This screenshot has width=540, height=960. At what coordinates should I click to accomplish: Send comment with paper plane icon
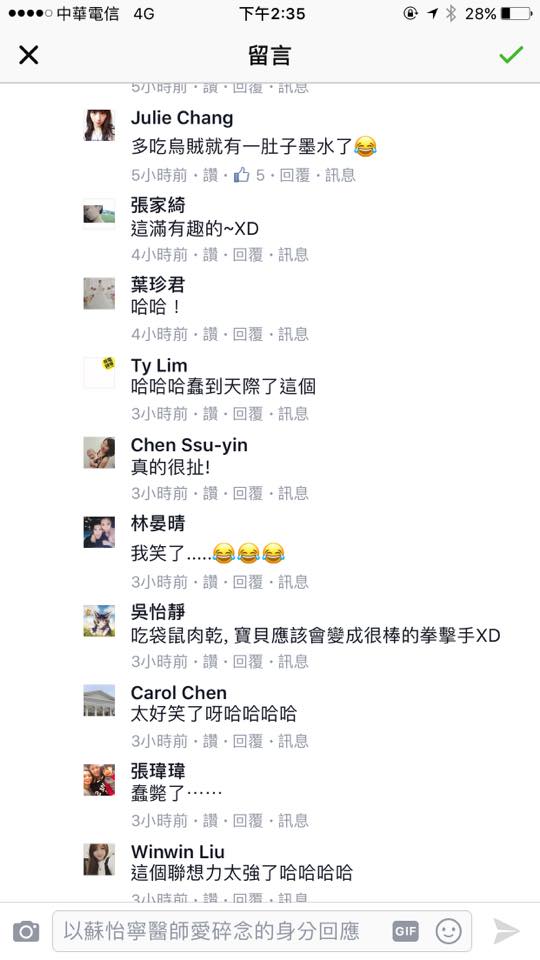click(507, 931)
